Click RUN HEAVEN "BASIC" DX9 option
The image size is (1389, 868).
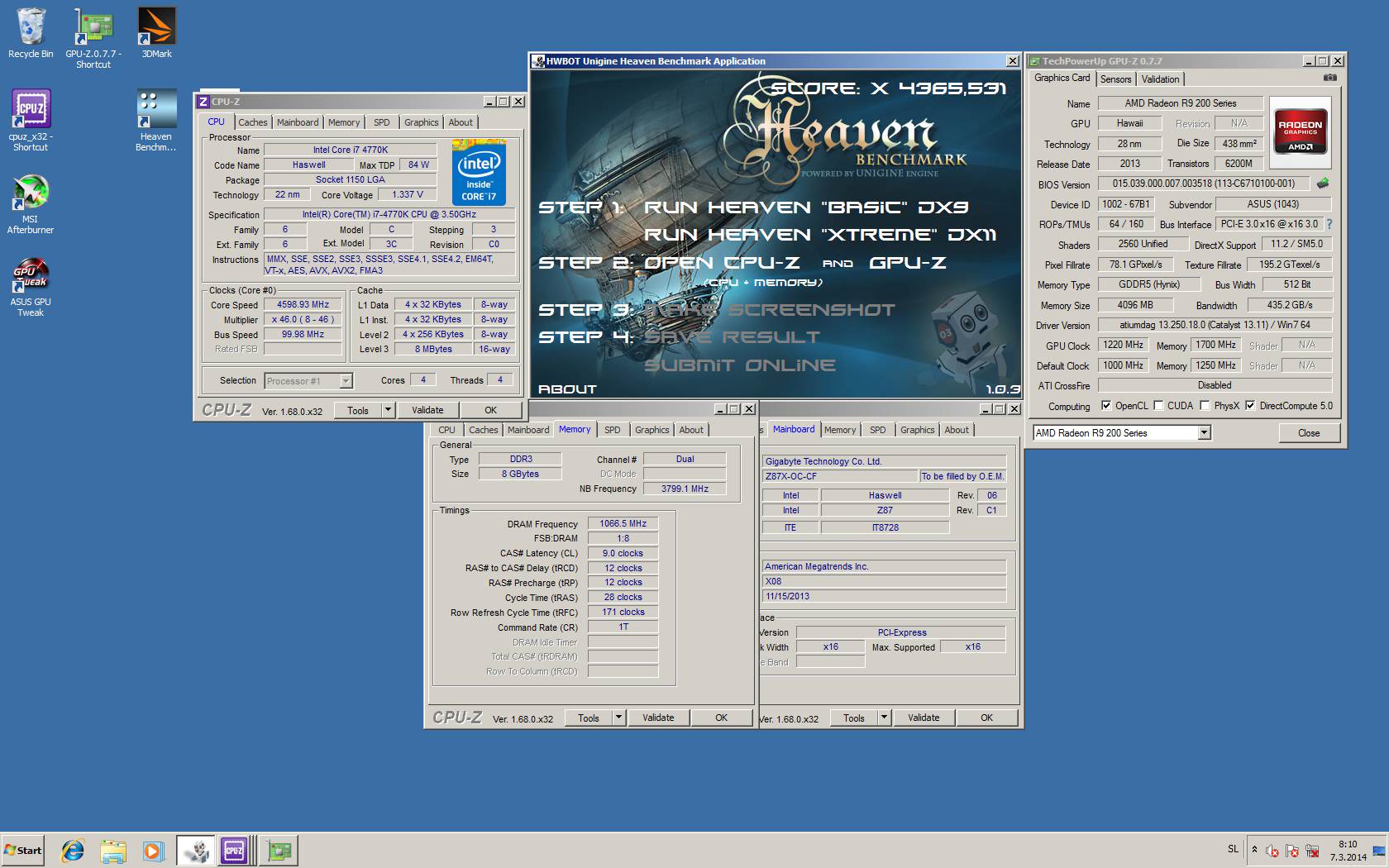tap(806, 207)
